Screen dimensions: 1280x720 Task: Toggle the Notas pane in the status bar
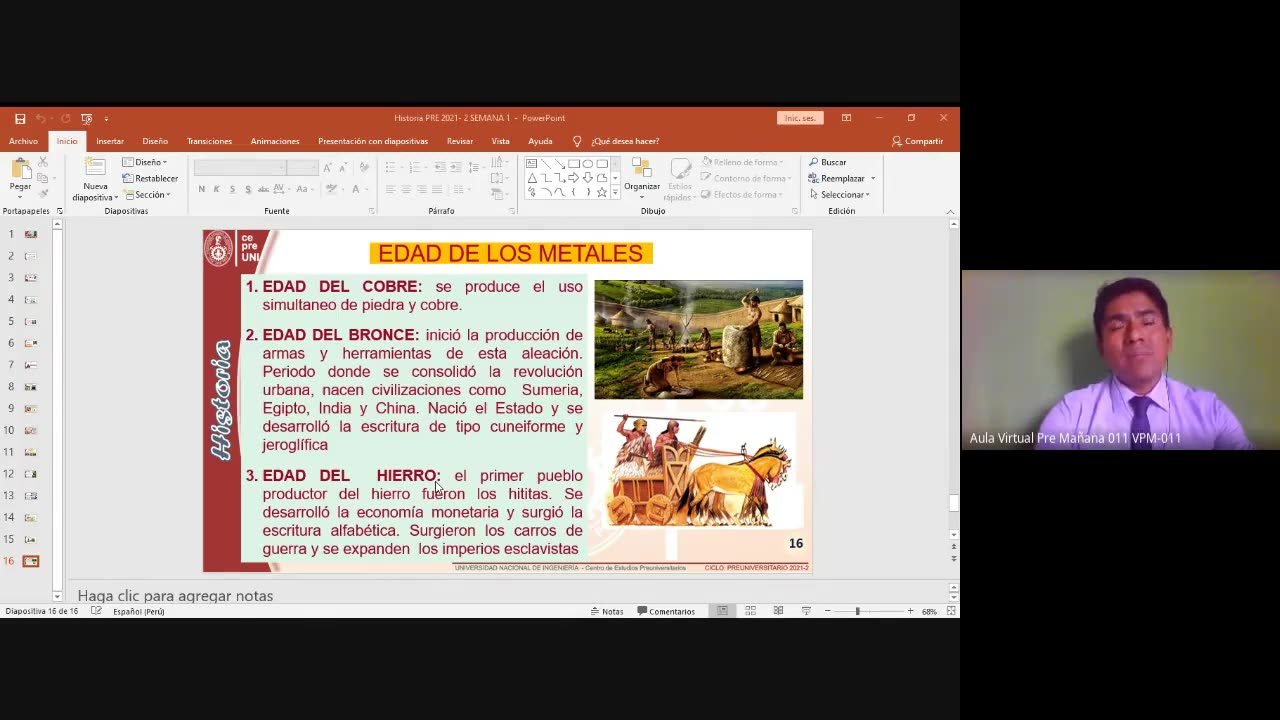coord(607,611)
